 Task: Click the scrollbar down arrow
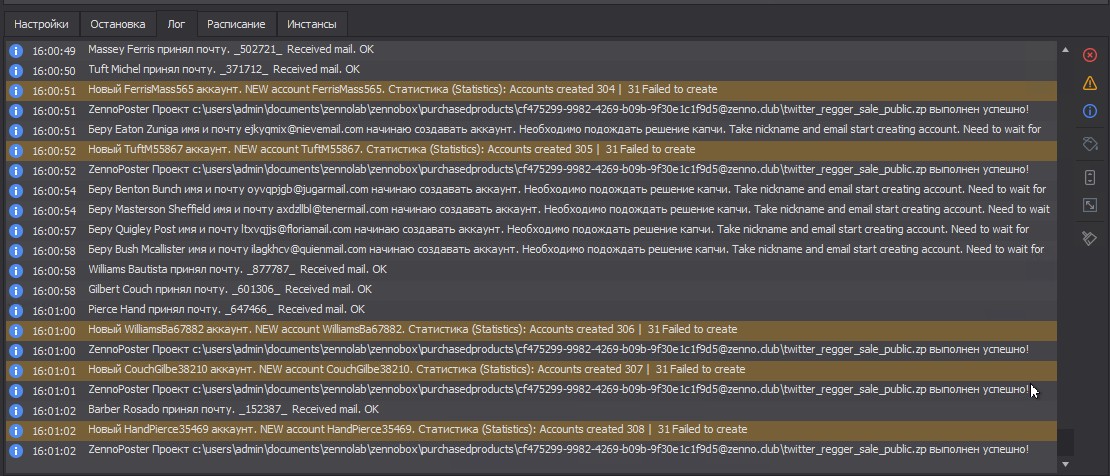point(1065,464)
